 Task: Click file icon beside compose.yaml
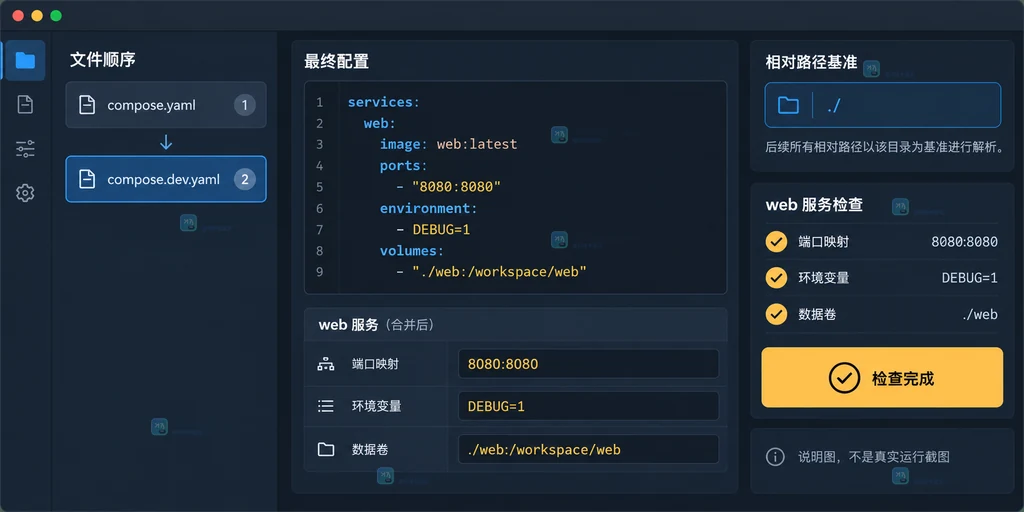click(87, 105)
